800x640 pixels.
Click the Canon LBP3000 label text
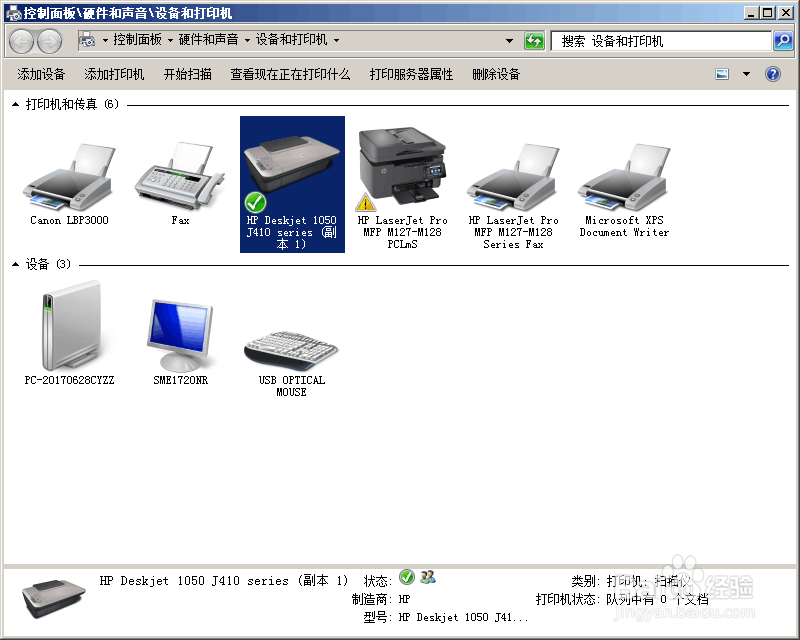click(69, 220)
